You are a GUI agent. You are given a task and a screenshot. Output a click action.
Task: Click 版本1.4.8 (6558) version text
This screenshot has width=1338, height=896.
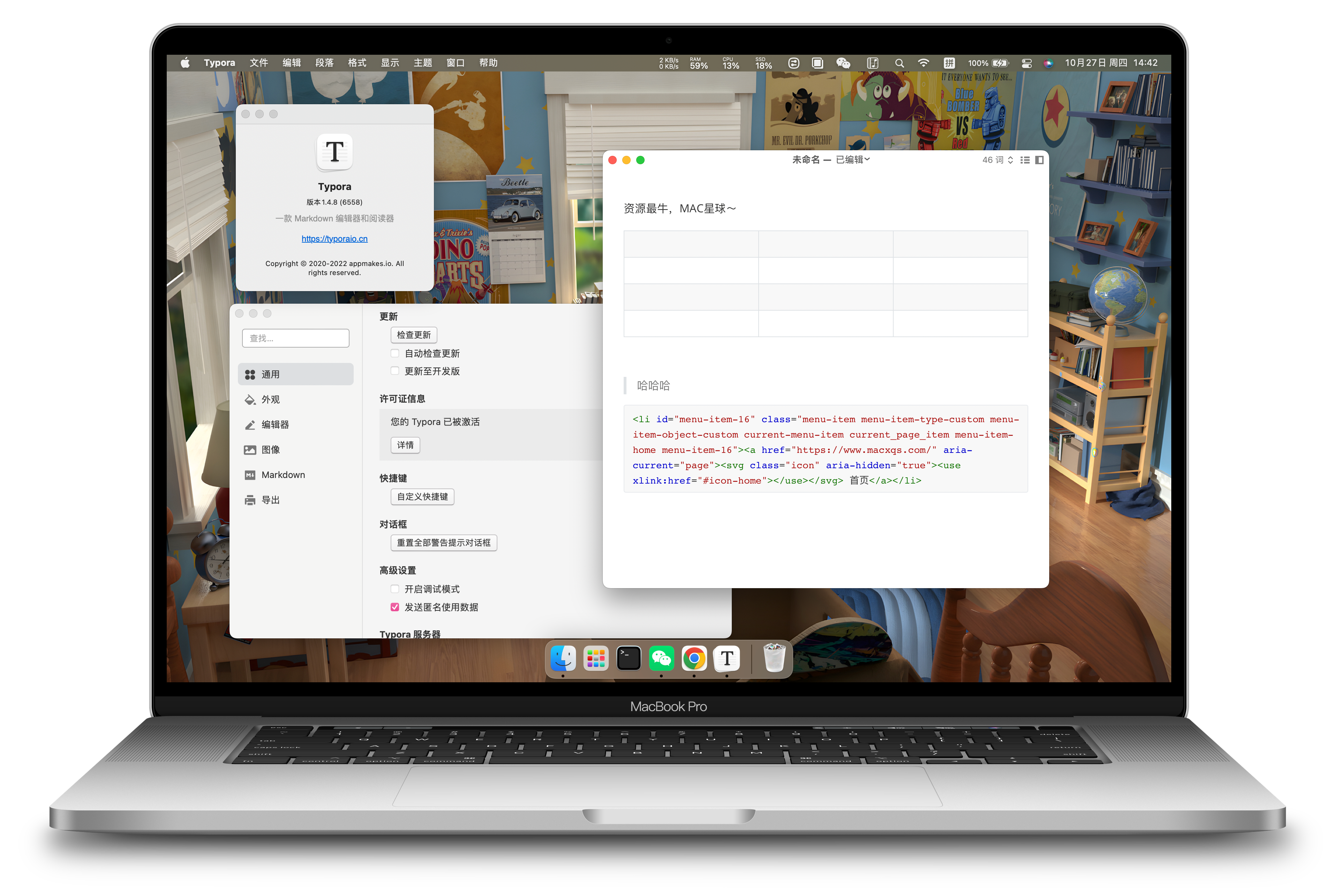pyautogui.click(x=334, y=202)
